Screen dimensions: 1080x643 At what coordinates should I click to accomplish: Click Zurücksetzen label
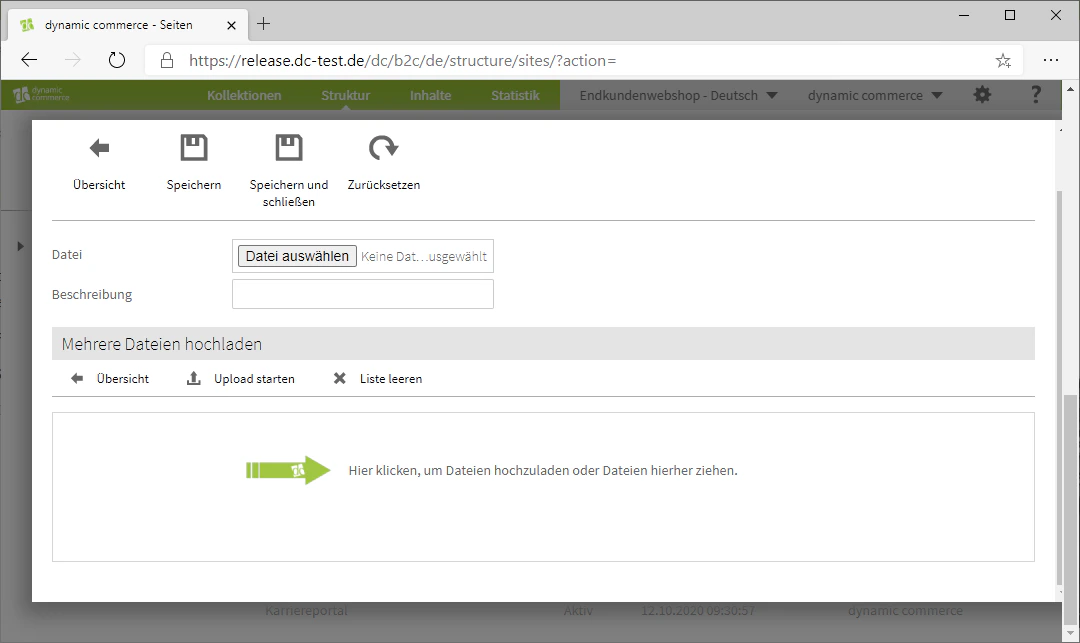(x=384, y=185)
